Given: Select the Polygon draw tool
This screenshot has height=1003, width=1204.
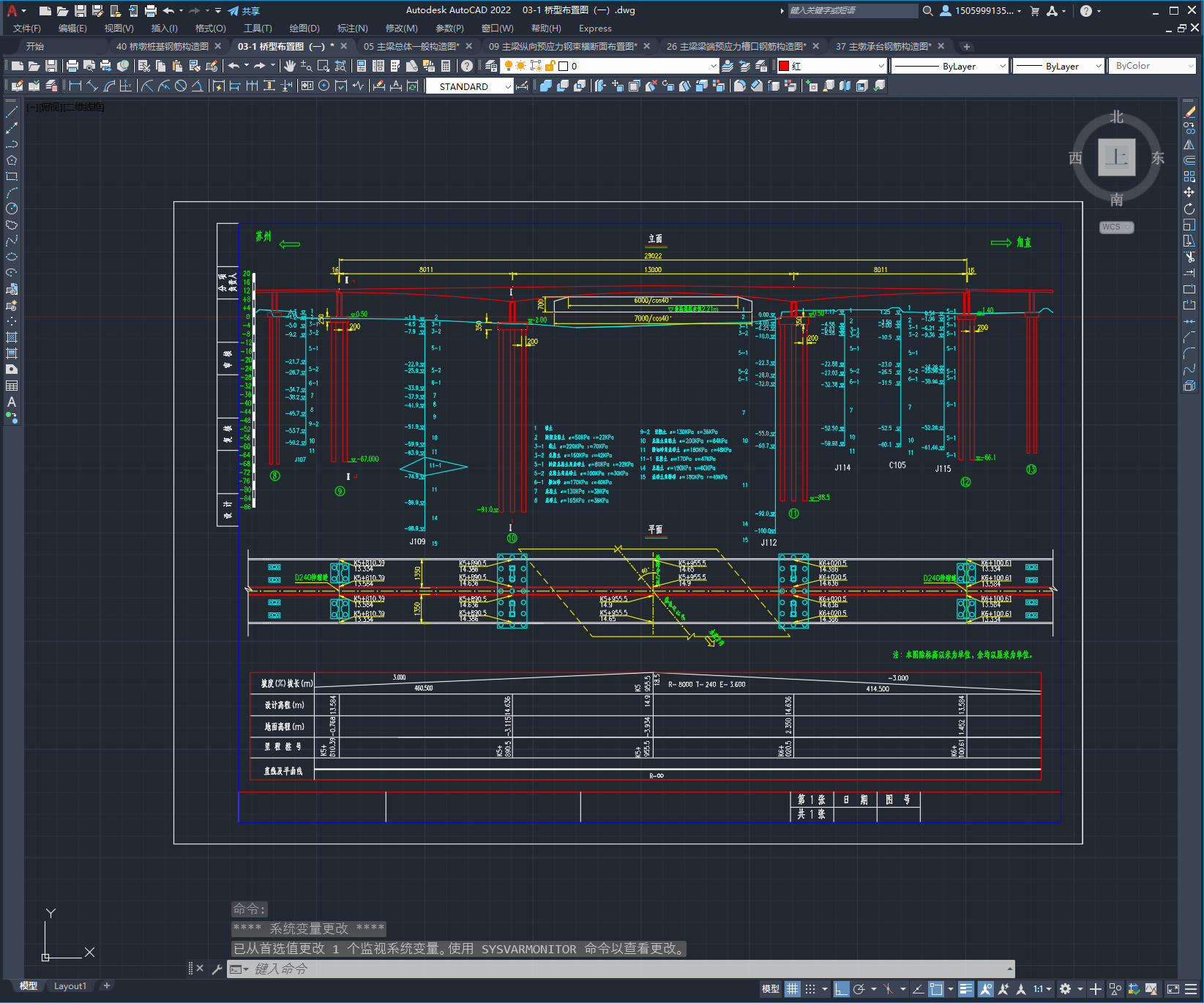Looking at the screenshot, I should coord(12,160).
